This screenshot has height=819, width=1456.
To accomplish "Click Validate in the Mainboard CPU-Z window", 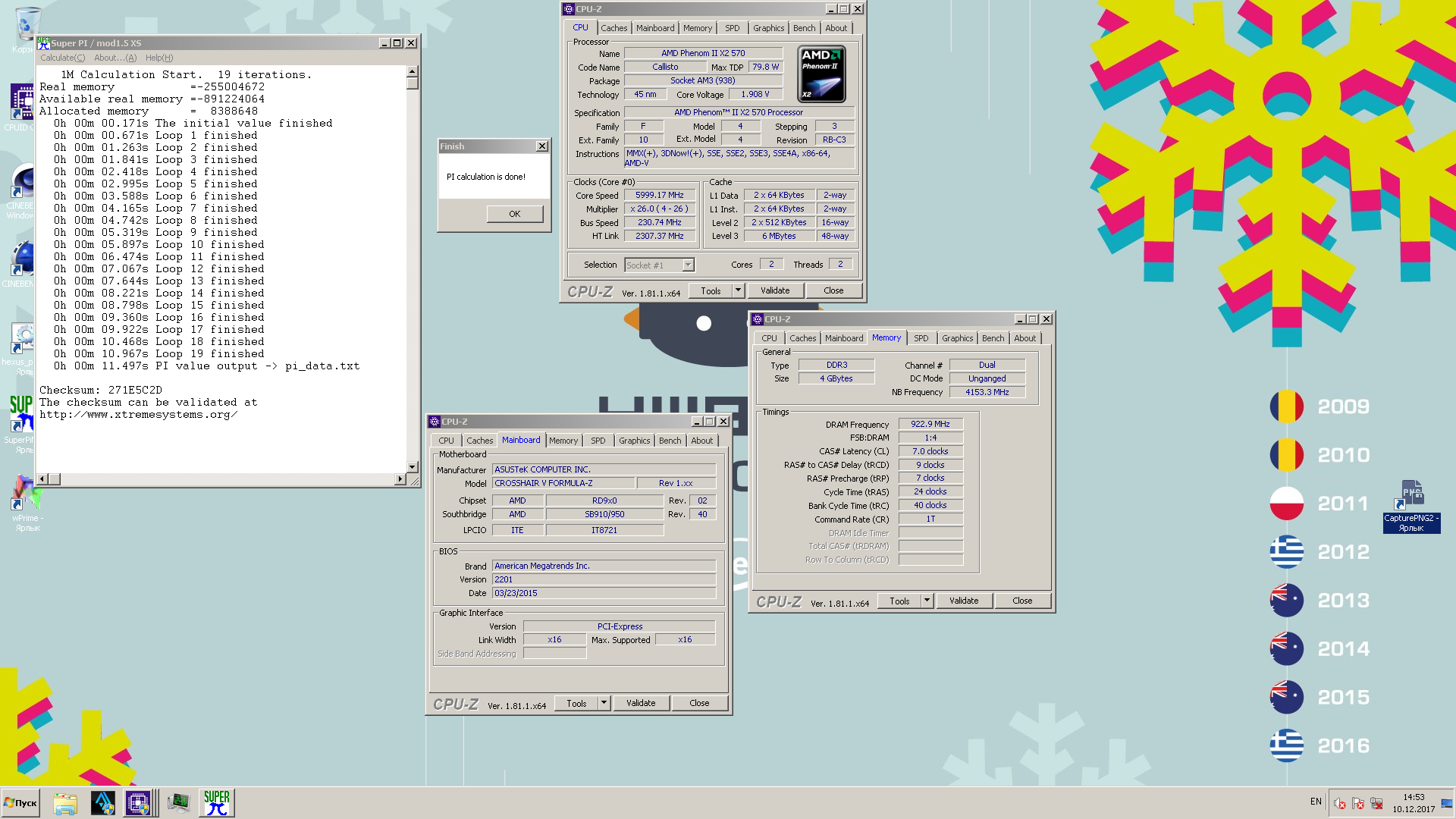I will (x=641, y=703).
